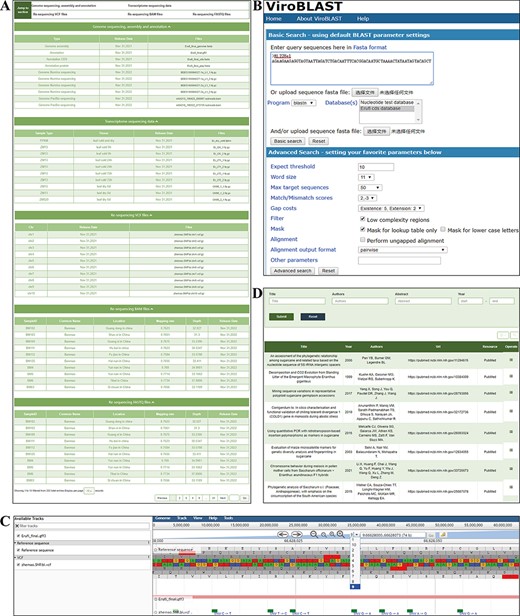Viewport: 520px width, 616px height.
Task: Open the Max target sequences dropdown
Action: 370,188
